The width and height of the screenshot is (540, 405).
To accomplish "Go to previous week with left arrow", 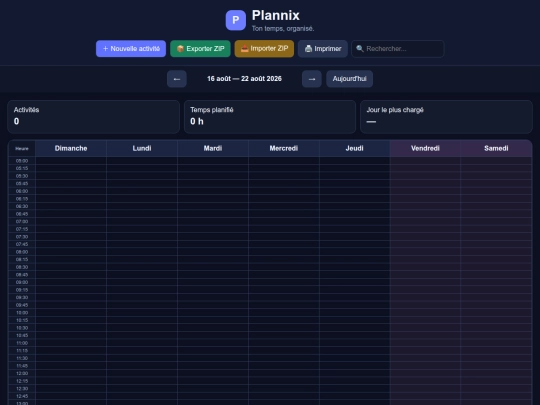I will [177, 79].
